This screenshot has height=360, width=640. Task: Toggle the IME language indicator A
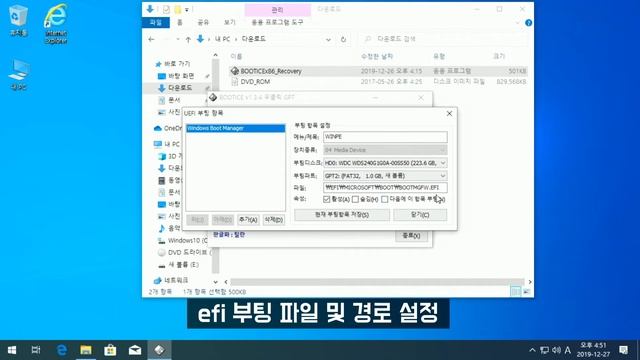point(568,350)
